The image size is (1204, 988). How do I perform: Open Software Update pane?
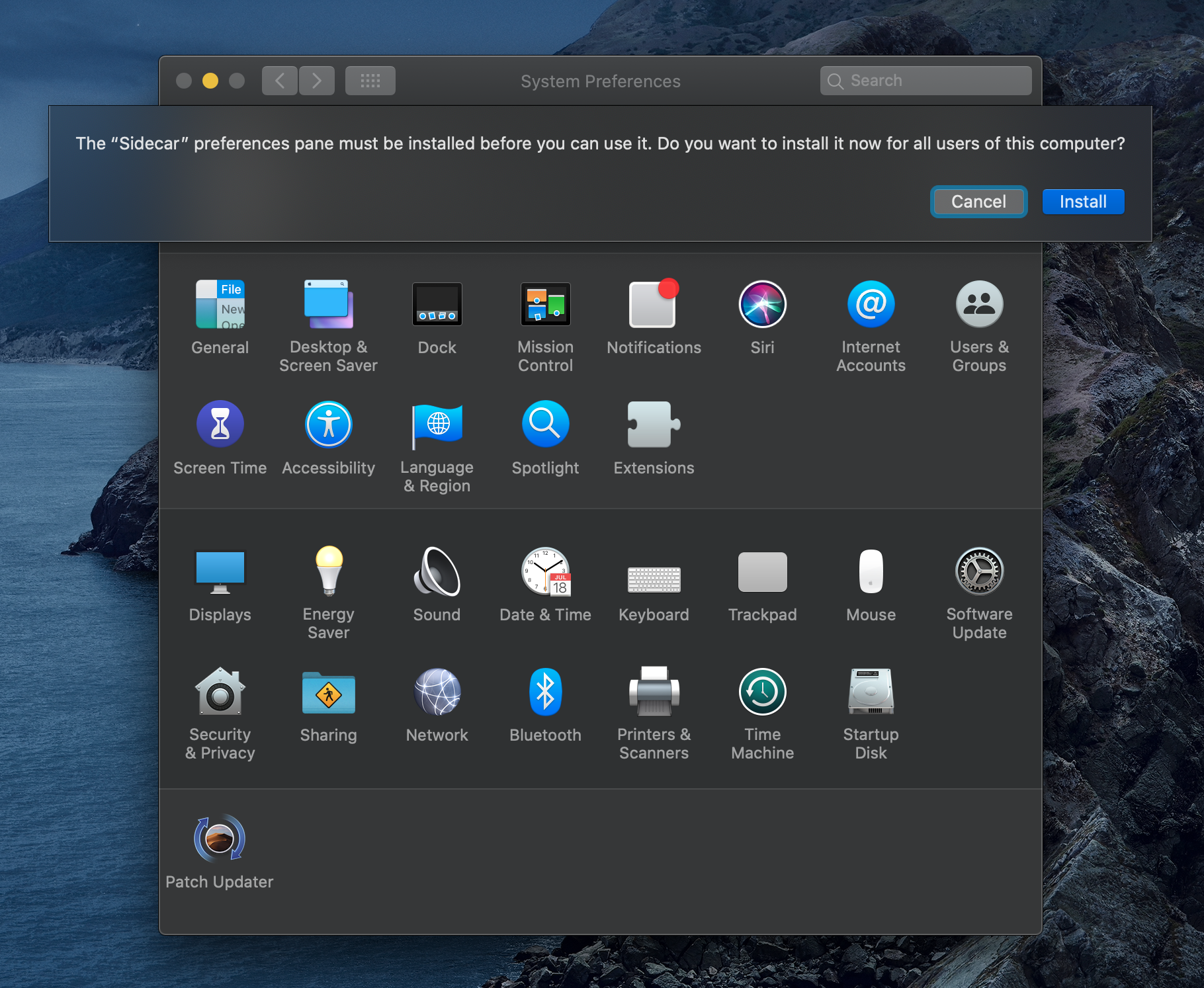(x=979, y=572)
